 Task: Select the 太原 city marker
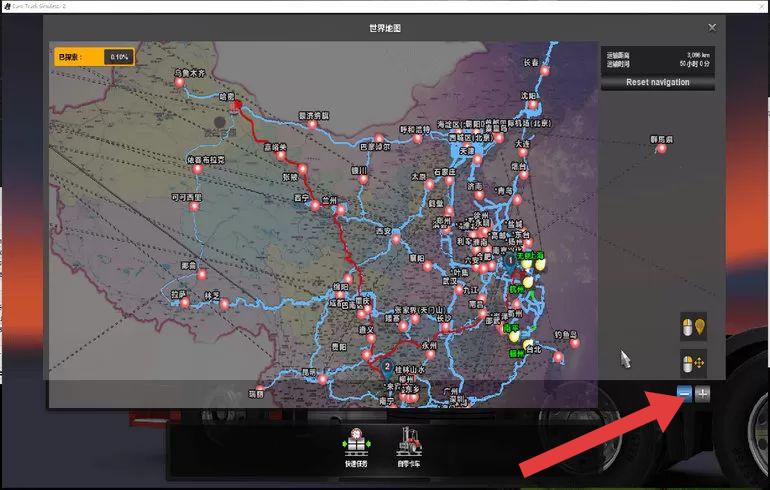pos(430,185)
